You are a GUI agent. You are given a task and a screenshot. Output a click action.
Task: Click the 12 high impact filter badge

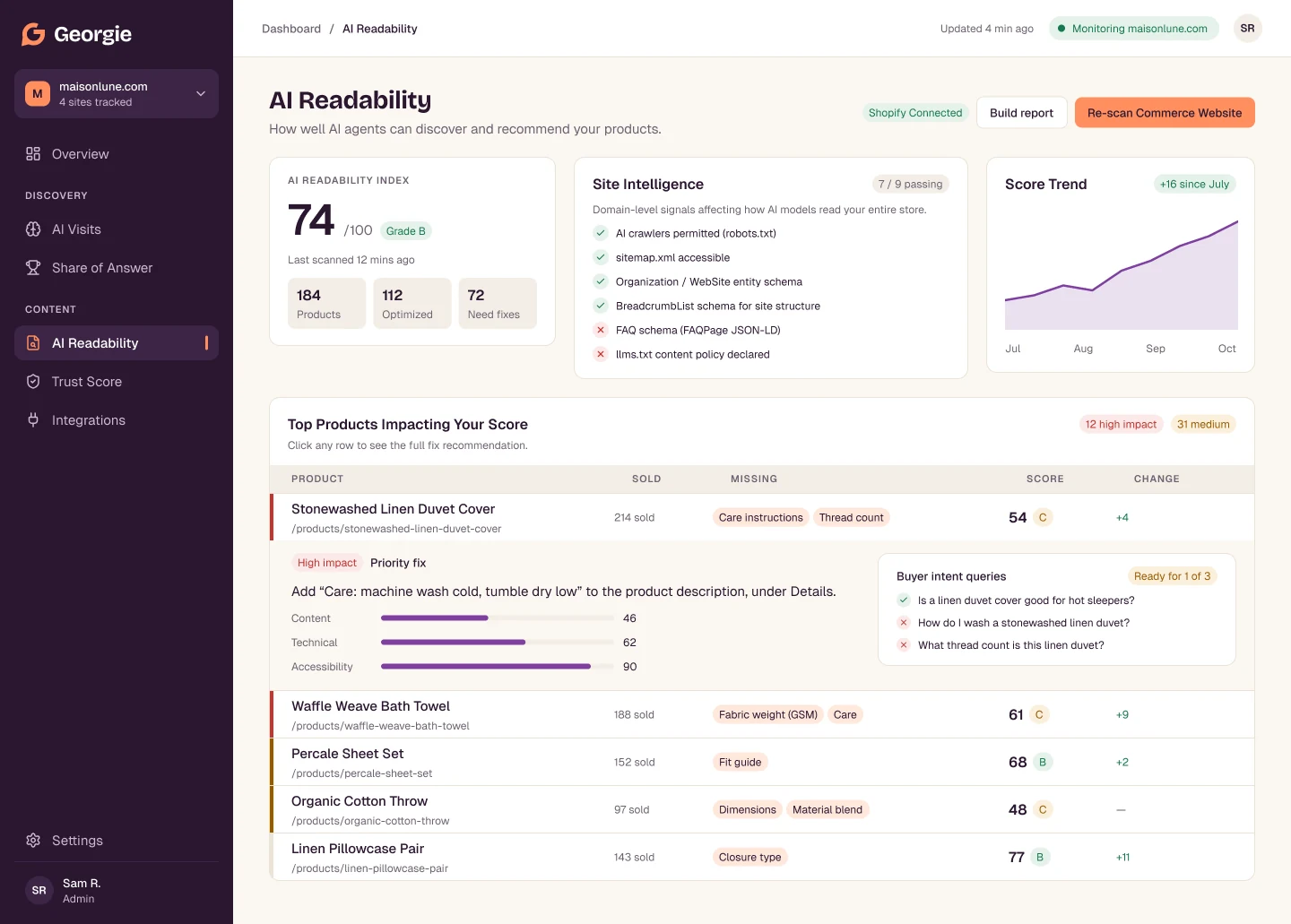(x=1121, y=425)
